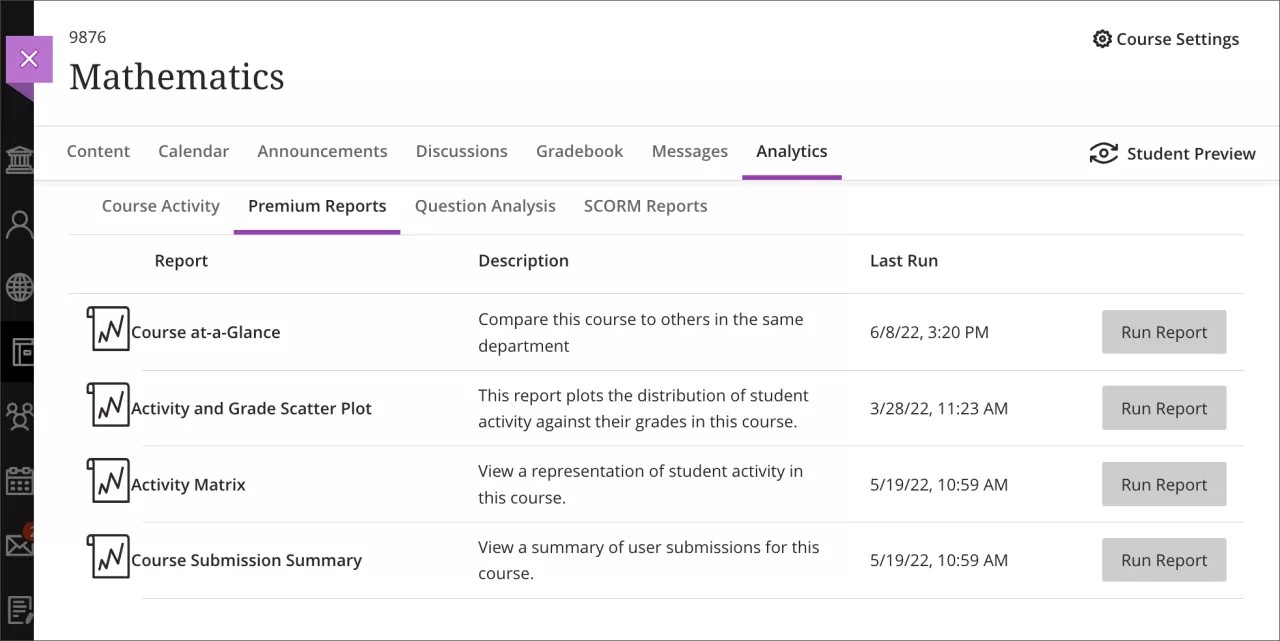Click the Discussions navigation item
Screen dimensions: 1280x641
[461, 151]
